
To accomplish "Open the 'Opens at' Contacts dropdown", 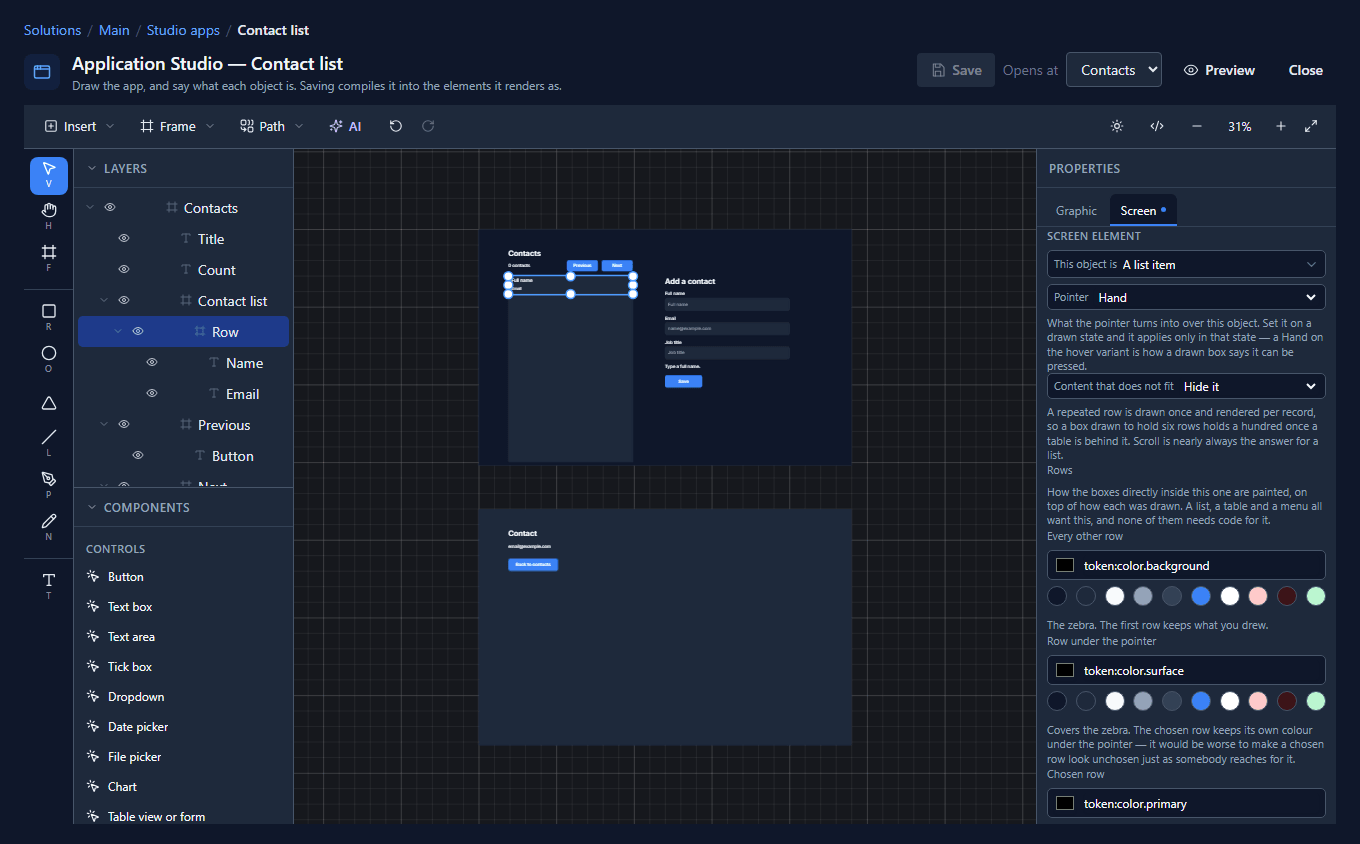I will [x=1114, y=70].
